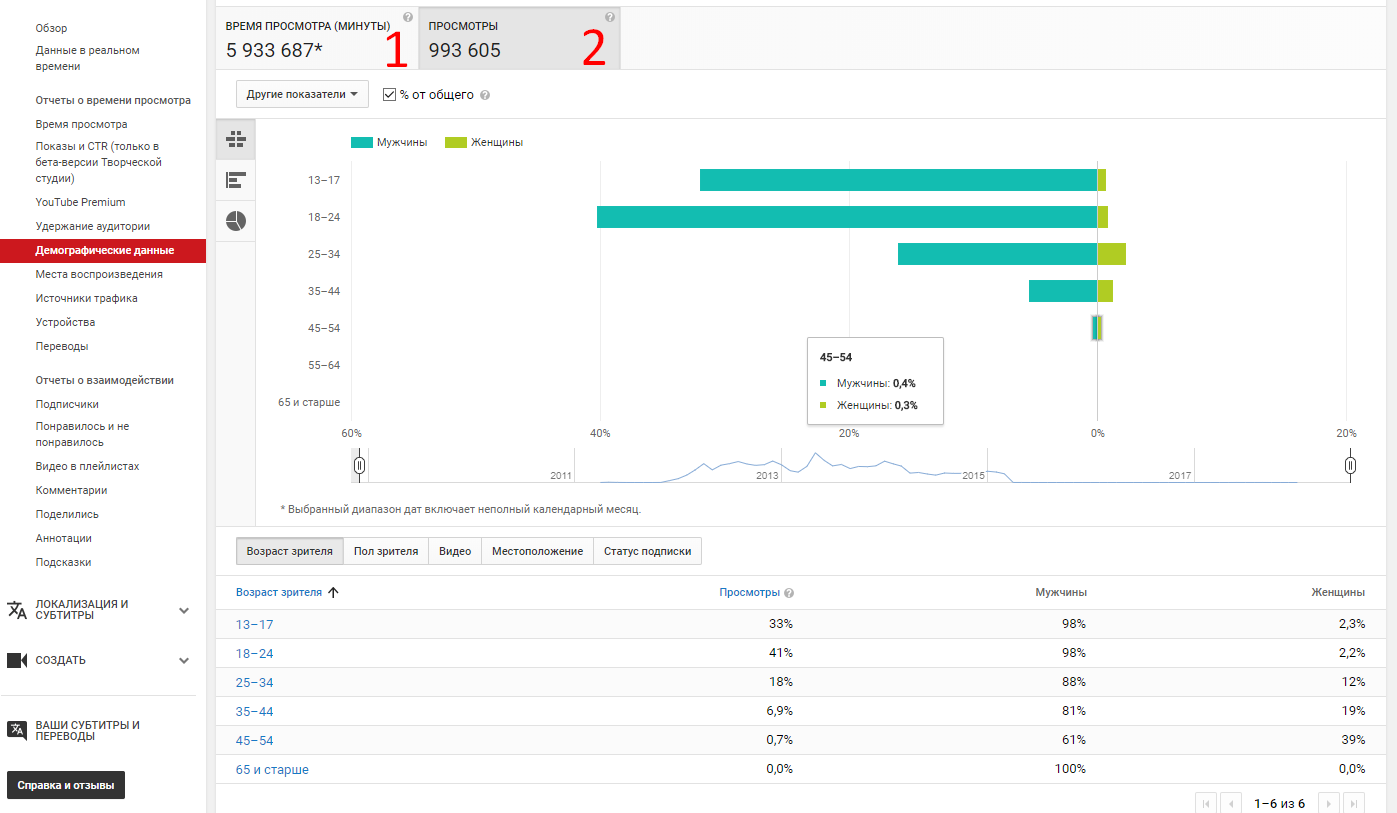Toggle Мужчины series in chart legend
The height and width of the screenshot is (813, 1397).
click(x=390, y=142)
